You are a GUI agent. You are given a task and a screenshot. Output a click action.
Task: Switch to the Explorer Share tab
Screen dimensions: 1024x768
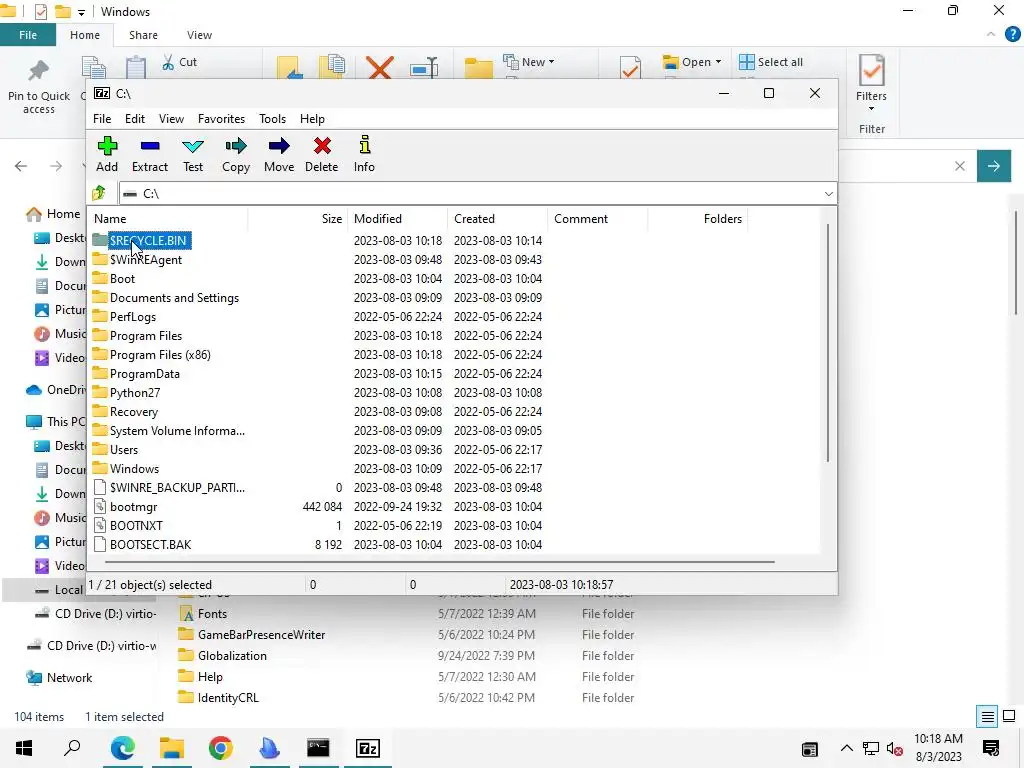143,35
